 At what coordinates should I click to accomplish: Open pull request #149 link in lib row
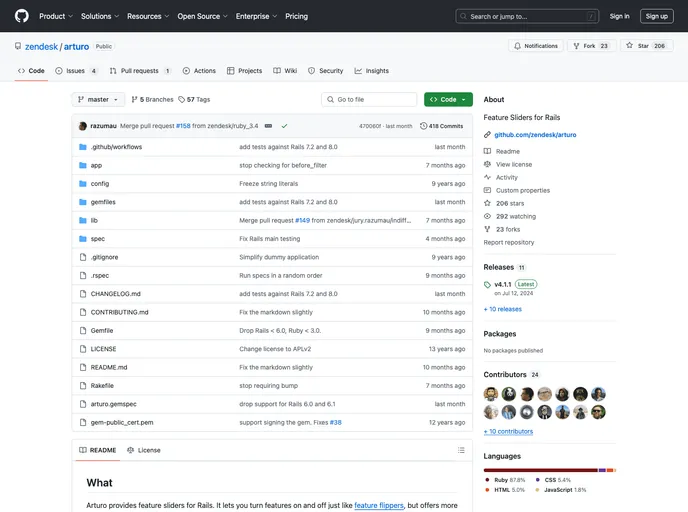tap(302, 221)
